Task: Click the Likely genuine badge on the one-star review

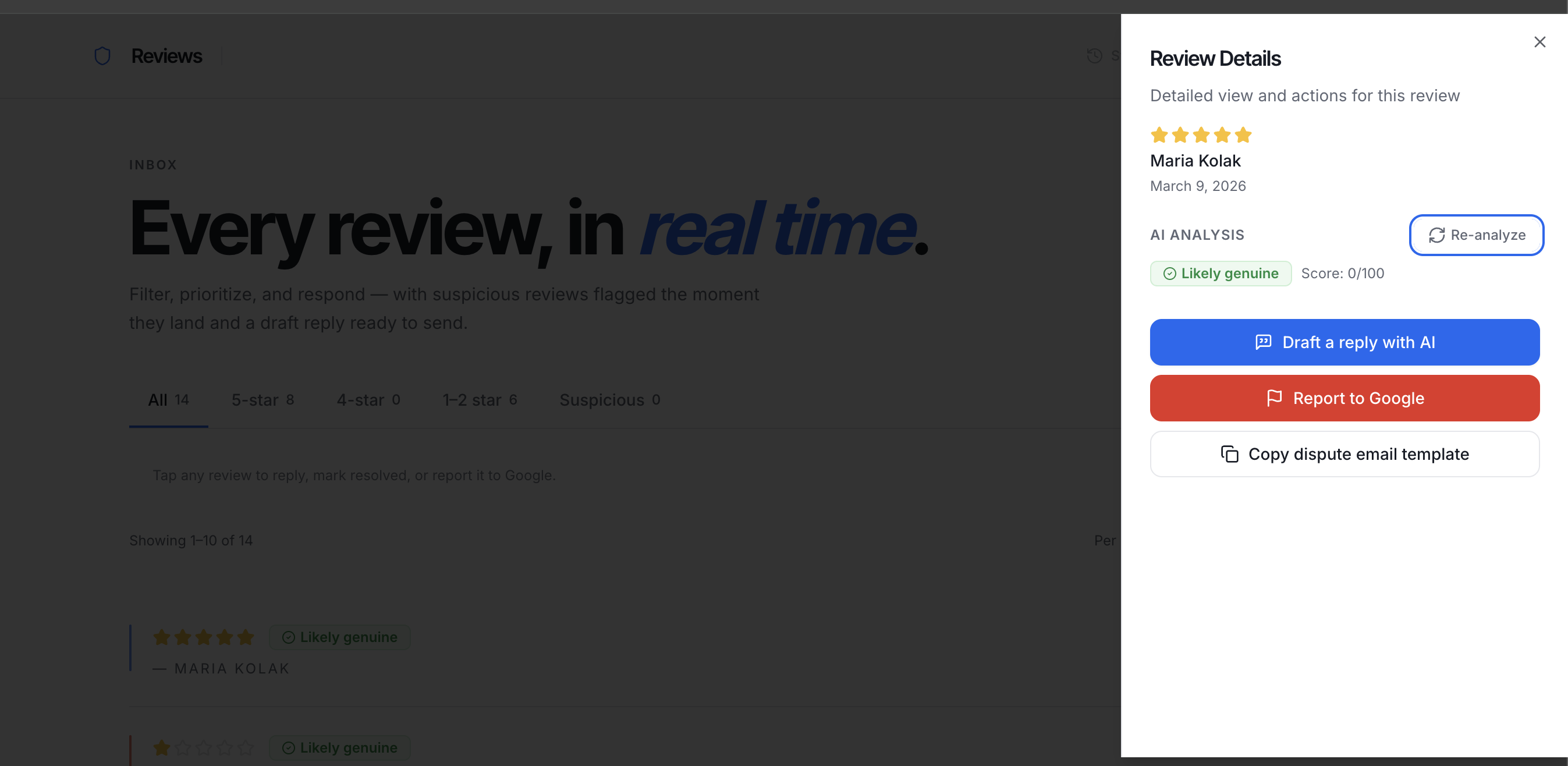Action: 340,748
